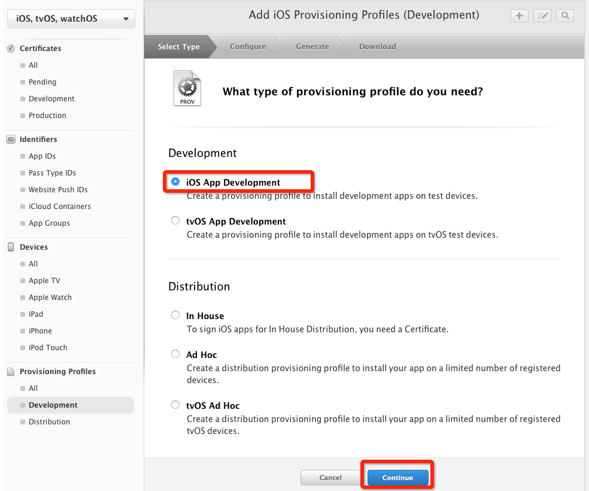
Task: Select iOS App Development radio button
Action: [175, 182]
